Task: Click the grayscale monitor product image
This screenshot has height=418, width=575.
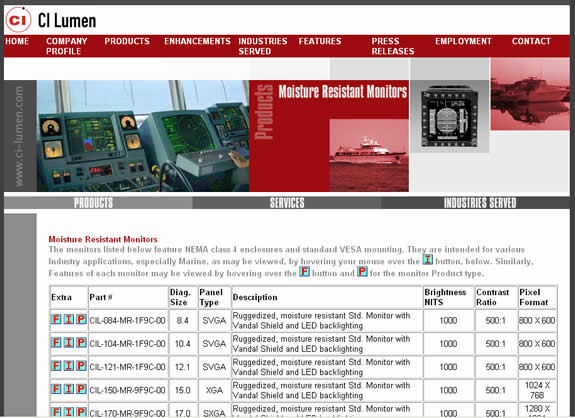Action: point(450,116)
